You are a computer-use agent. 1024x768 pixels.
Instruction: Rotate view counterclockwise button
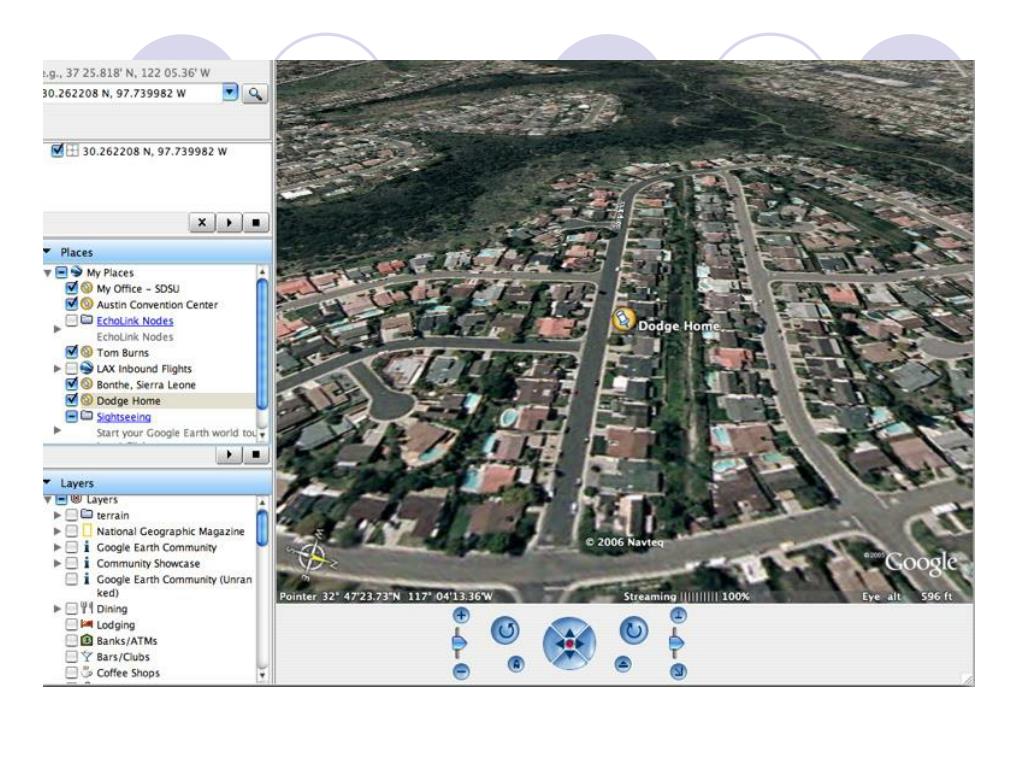505,631
